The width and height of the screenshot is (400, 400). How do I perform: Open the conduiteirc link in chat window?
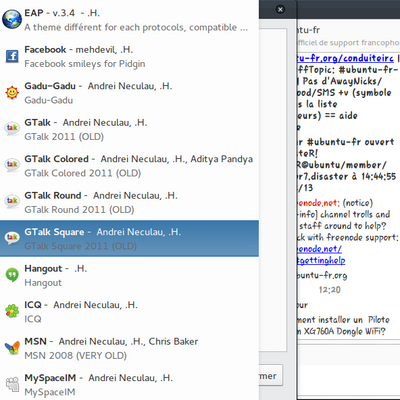coord(345,58)
